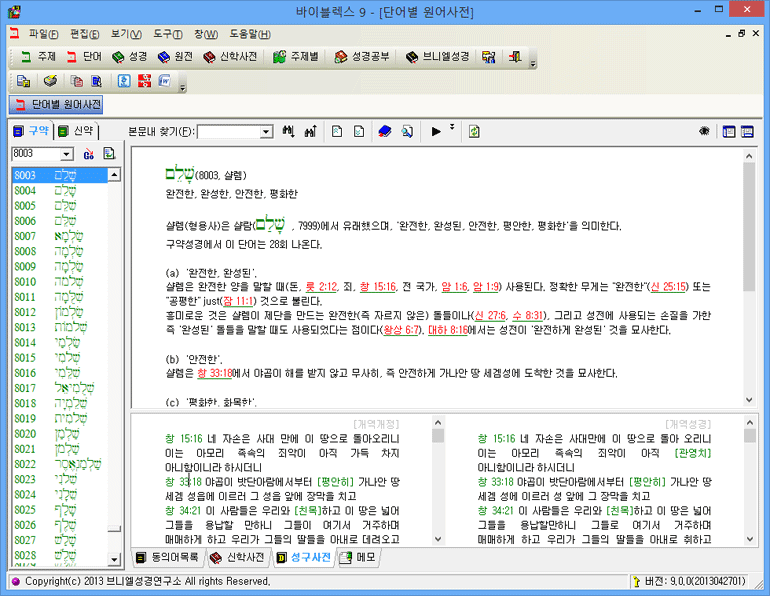Select entry 8007 in the word list
Viewport: 770px width, 596px height.
[59, 236]
